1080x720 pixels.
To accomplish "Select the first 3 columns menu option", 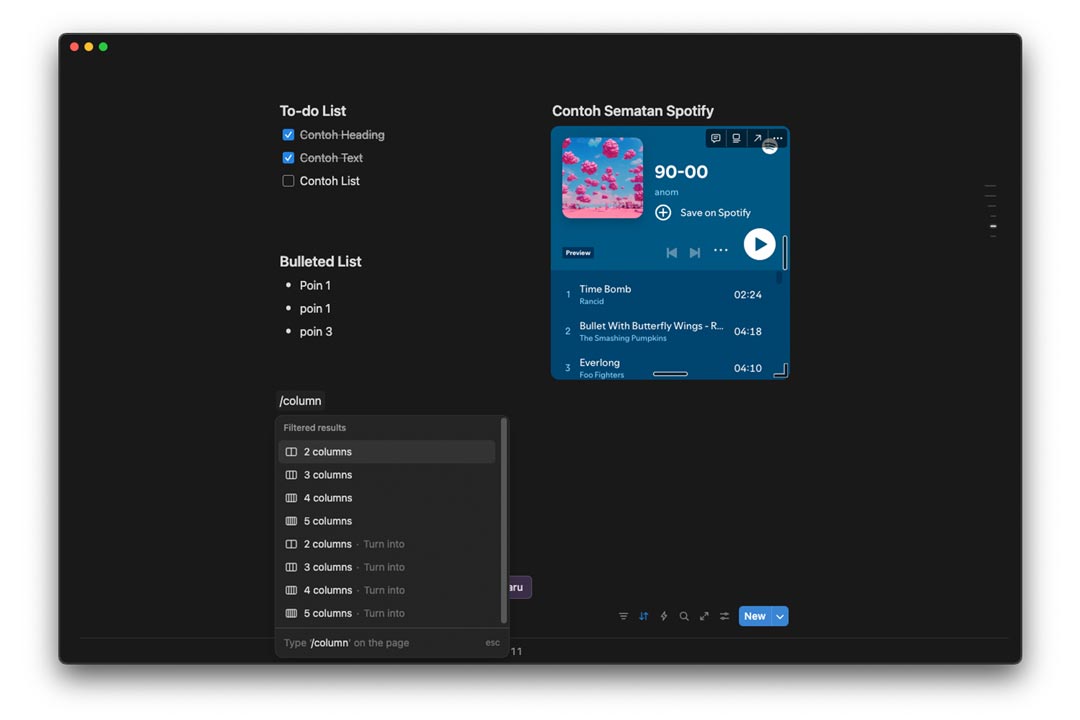I will pos(386,475).
